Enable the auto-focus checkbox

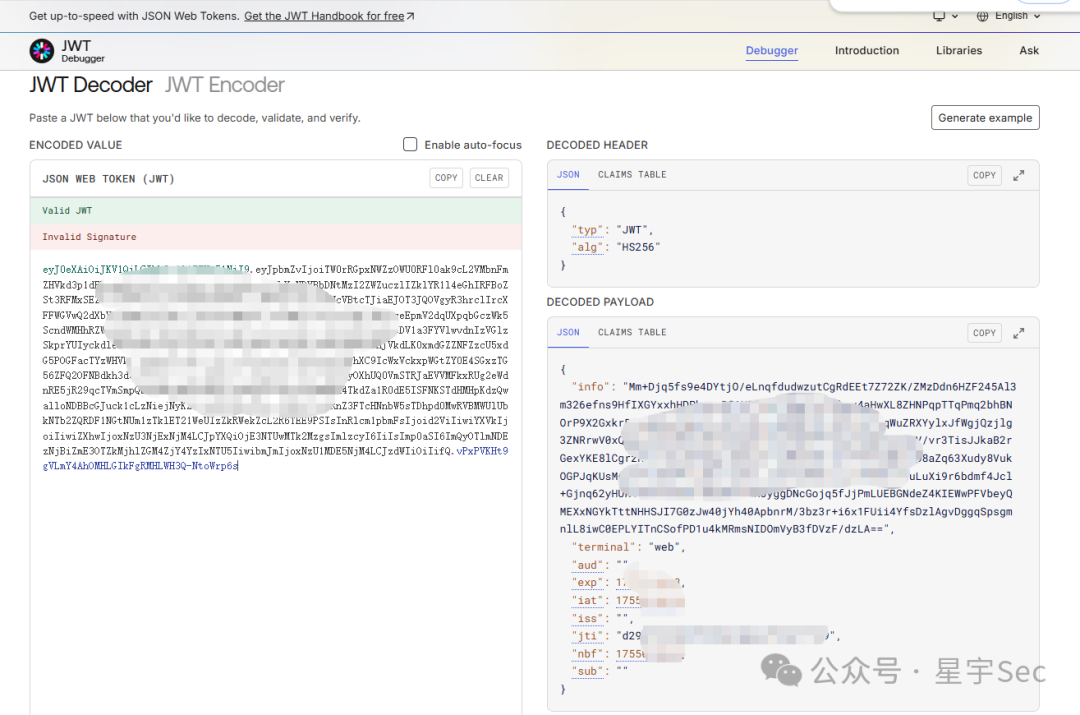pyautogui.click(x=410, y=144)
